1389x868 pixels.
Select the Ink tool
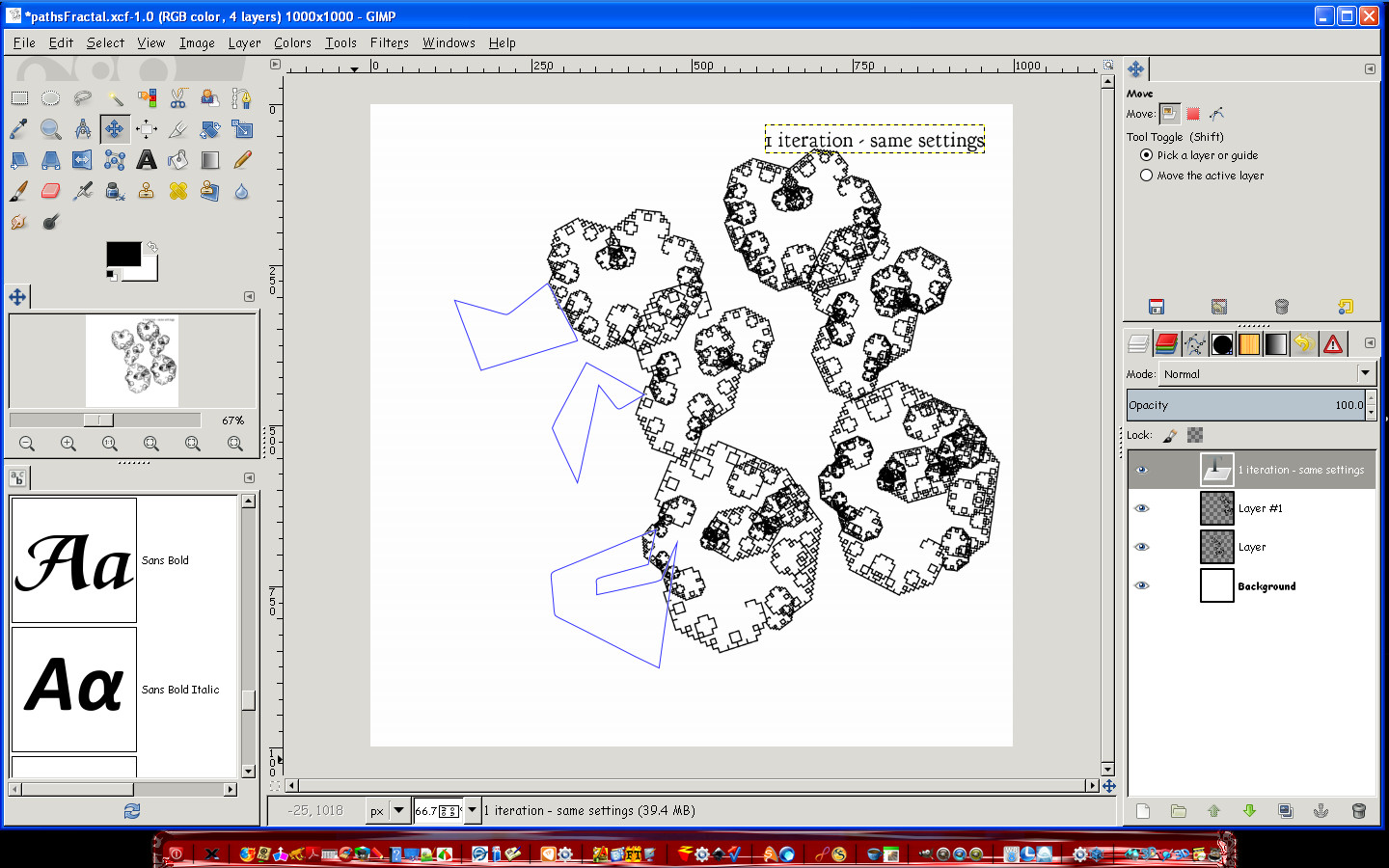115,191
